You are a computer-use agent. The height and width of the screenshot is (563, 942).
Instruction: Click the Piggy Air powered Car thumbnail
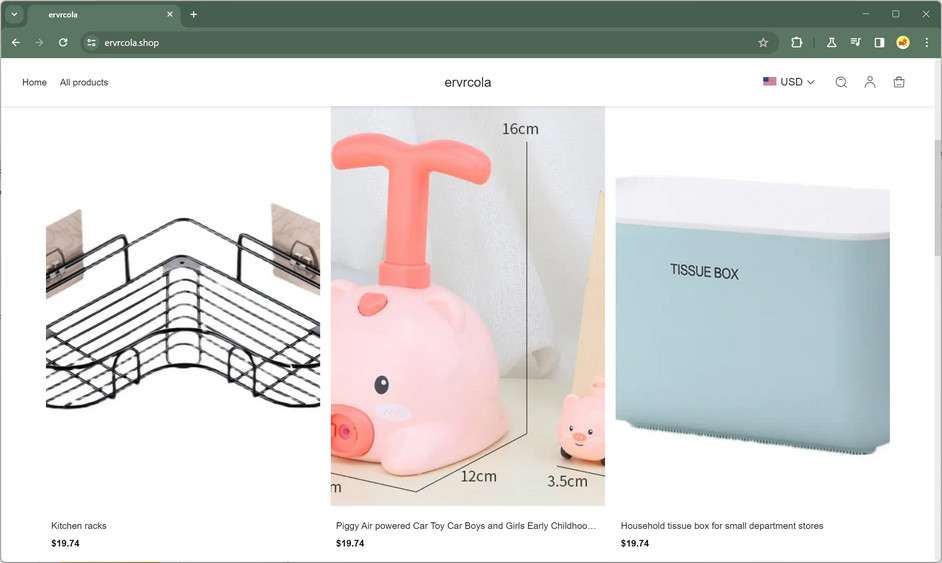(467, 306)
